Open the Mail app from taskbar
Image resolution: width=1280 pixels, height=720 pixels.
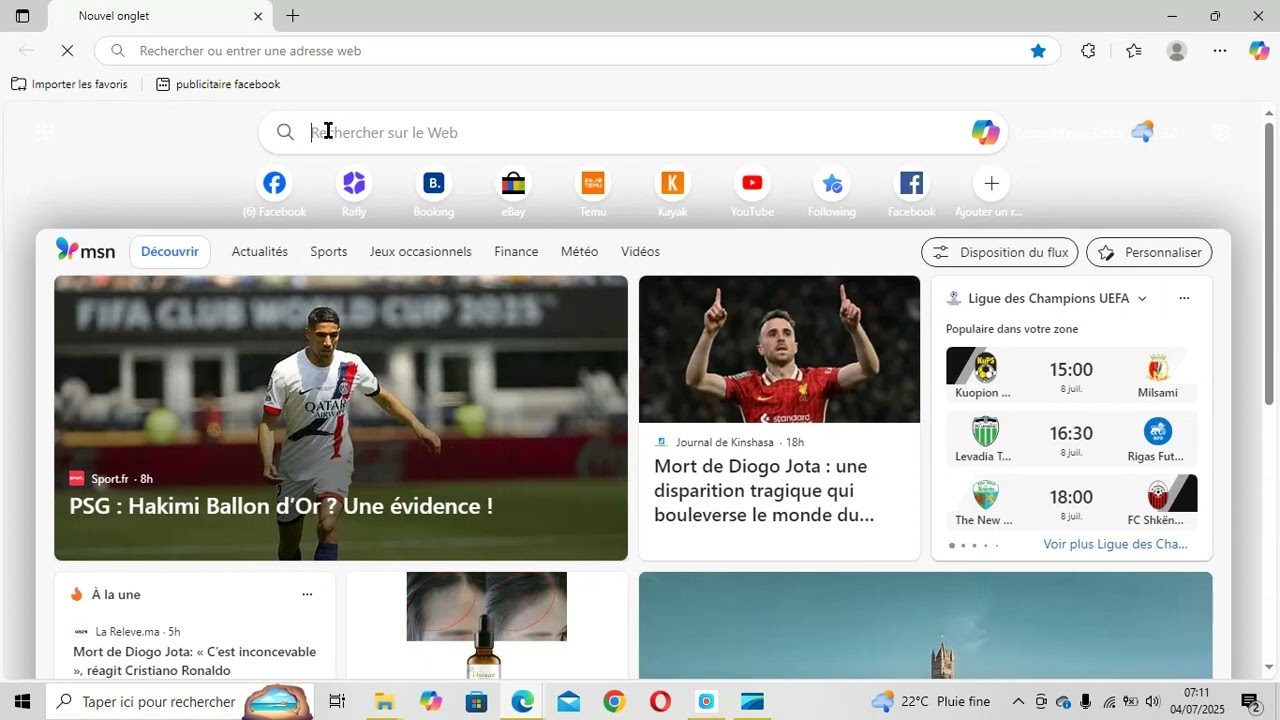coord(568,701)
